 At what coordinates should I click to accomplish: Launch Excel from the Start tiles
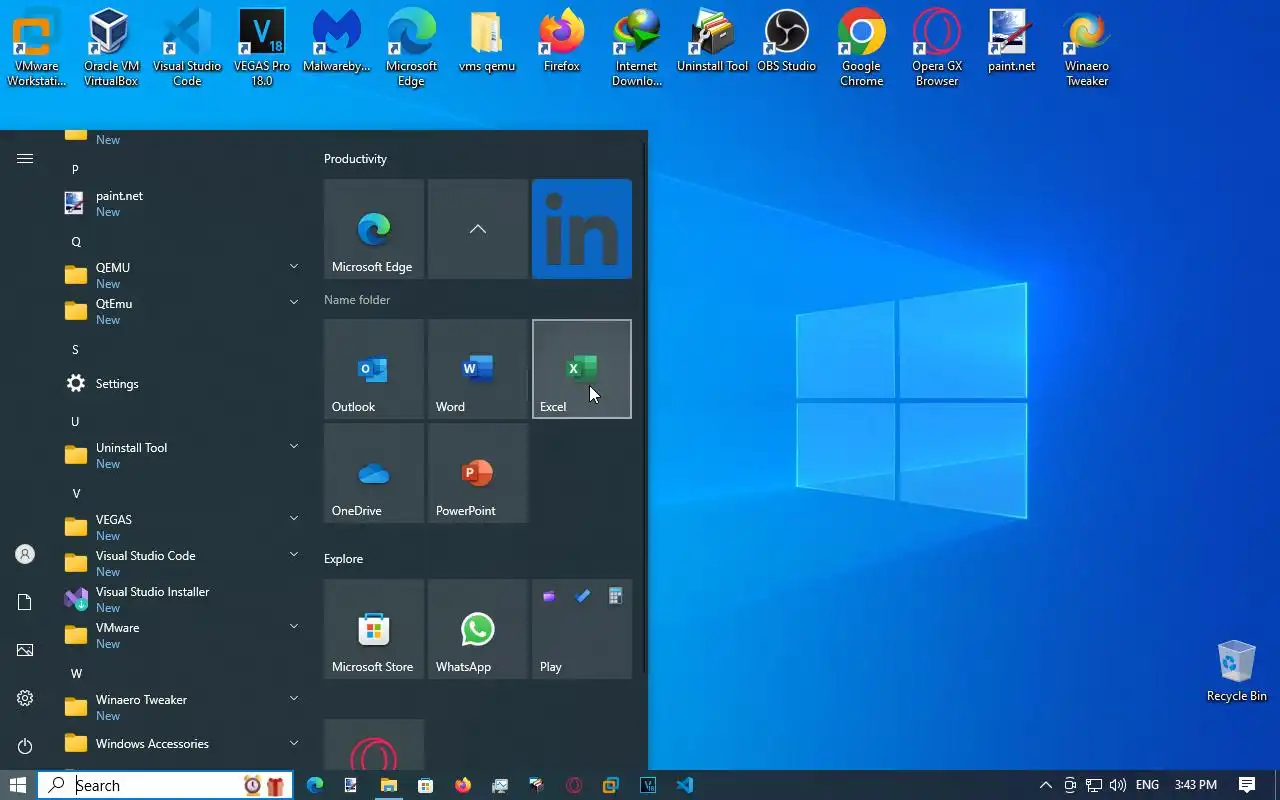click(x=582, y=369)
